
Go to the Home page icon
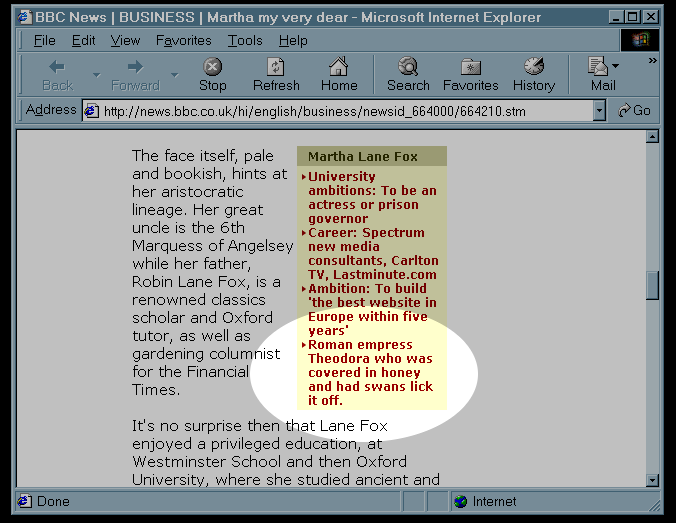coord(339,66)
